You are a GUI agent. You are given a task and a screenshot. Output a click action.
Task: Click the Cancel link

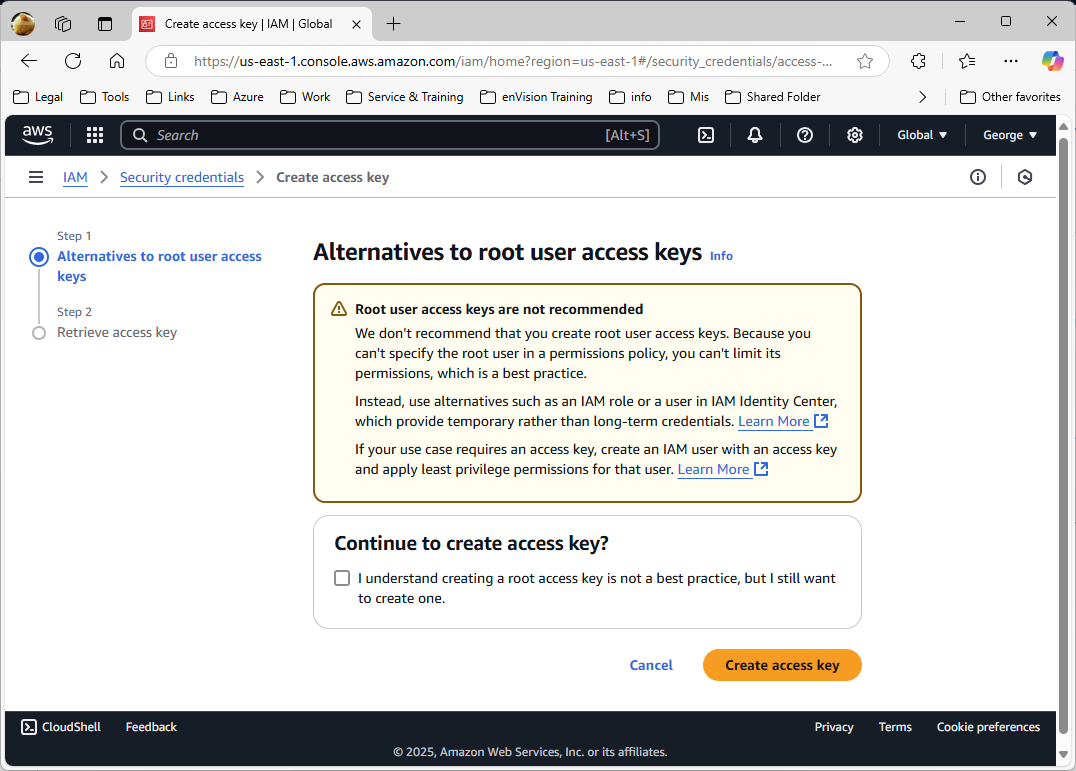click(651, 665)
